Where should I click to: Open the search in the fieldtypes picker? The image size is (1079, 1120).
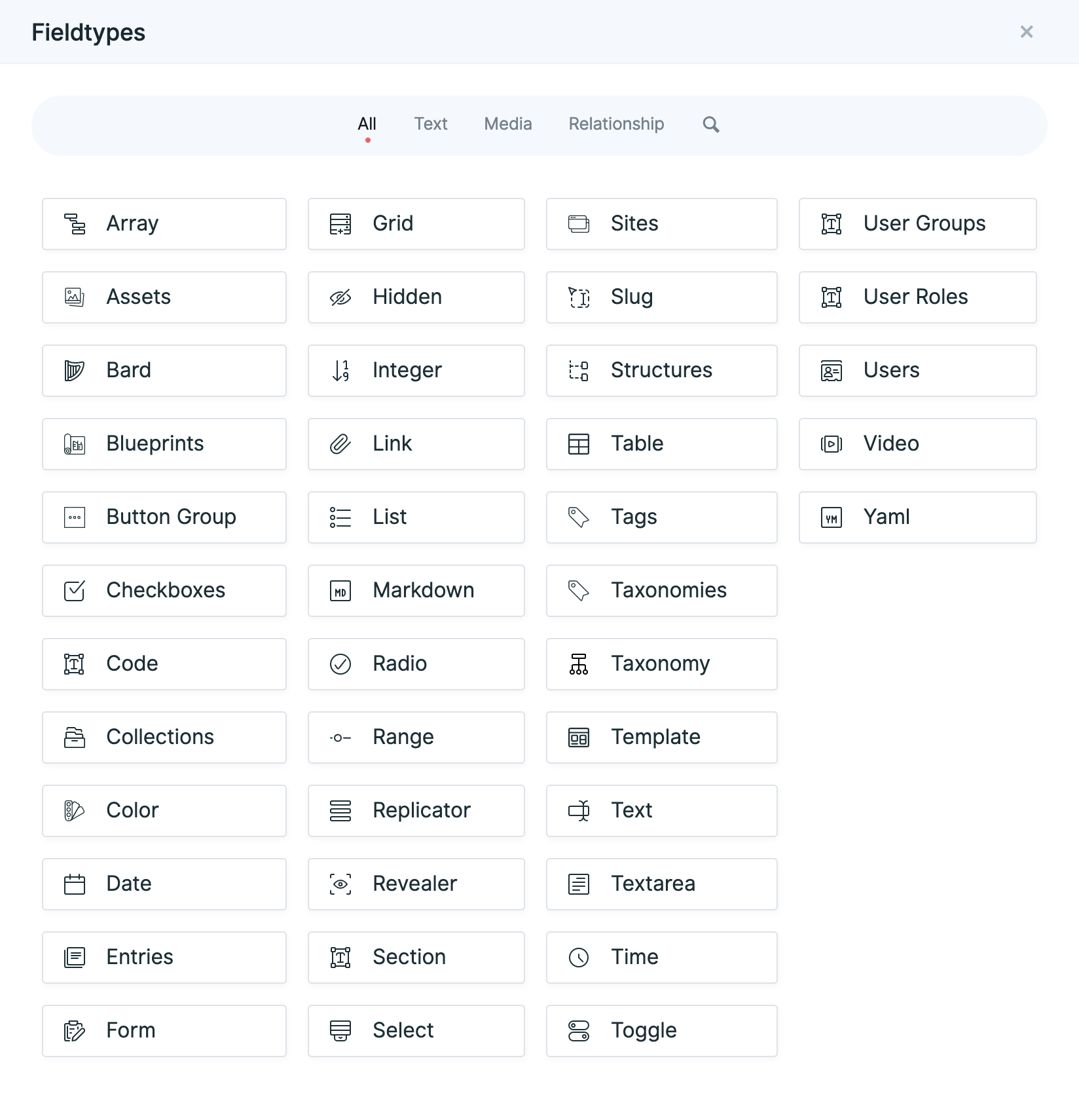pos(710,124)
